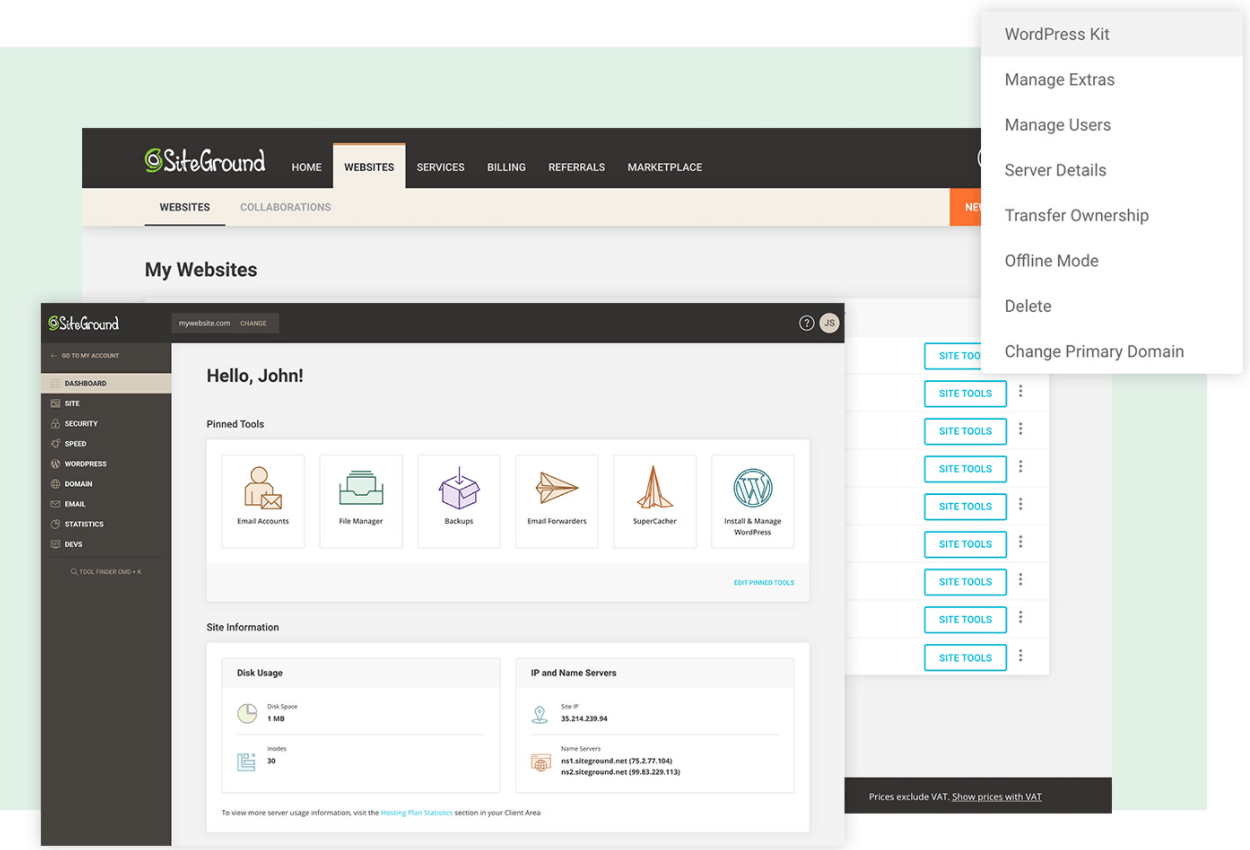Image resolution: width=1250 pixels, height=850 pixels.
Task: Open the Billing nav item
Action: 506,167
